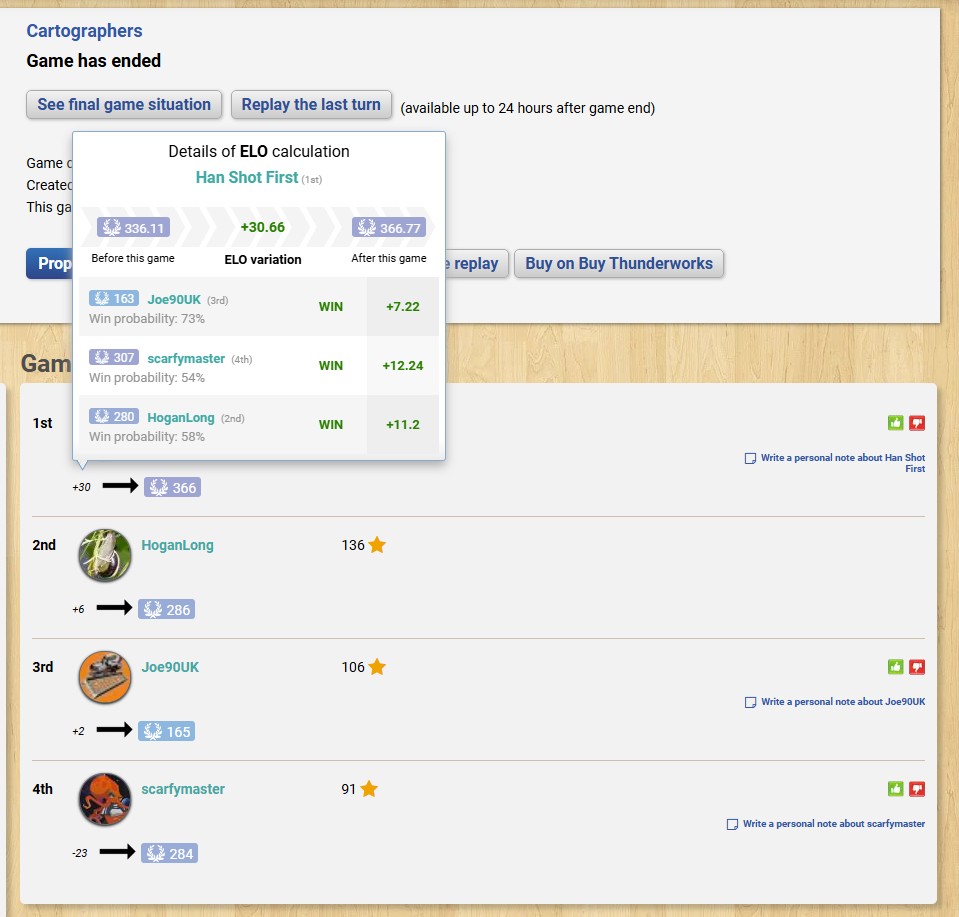This screenshot has width=959, height=917.
Task: Give thumbs up to 1st place player
Action: pyautogui.click(x=895, y=423)
